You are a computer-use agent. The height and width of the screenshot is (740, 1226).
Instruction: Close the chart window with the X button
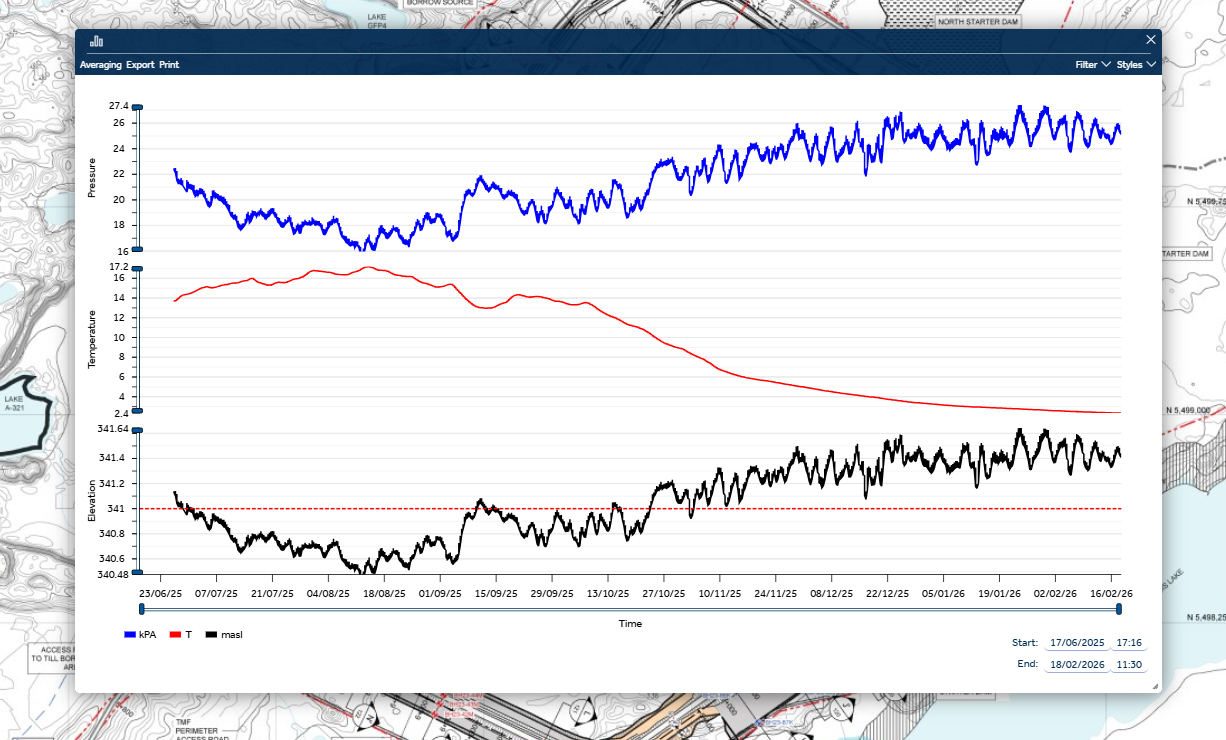click(x=1150, y=40)
